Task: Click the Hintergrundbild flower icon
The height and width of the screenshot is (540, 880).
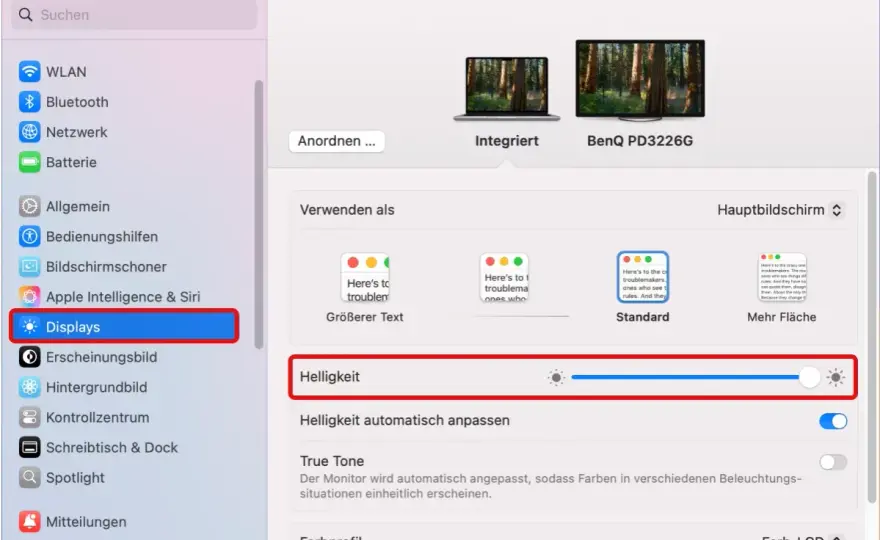Action: click(x=29, y=387)
